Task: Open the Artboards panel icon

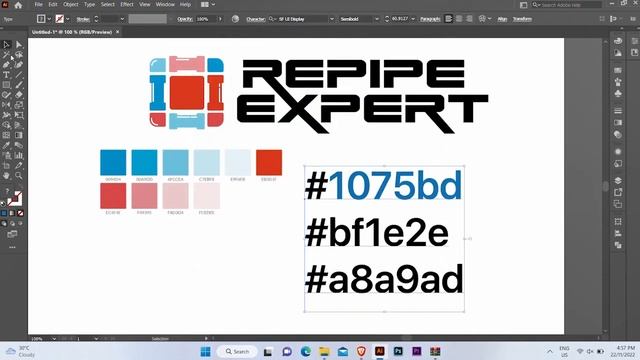Action: click(618, 204)
